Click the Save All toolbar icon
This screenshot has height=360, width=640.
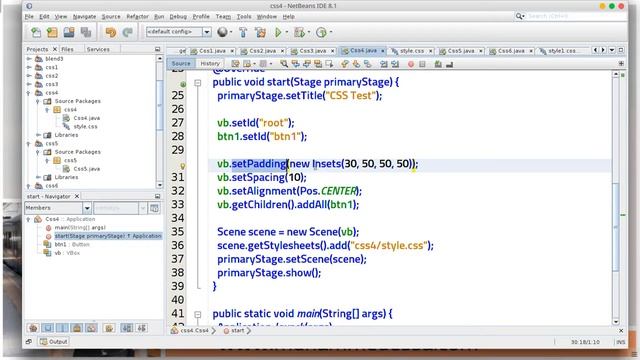[x=86, y=32]
